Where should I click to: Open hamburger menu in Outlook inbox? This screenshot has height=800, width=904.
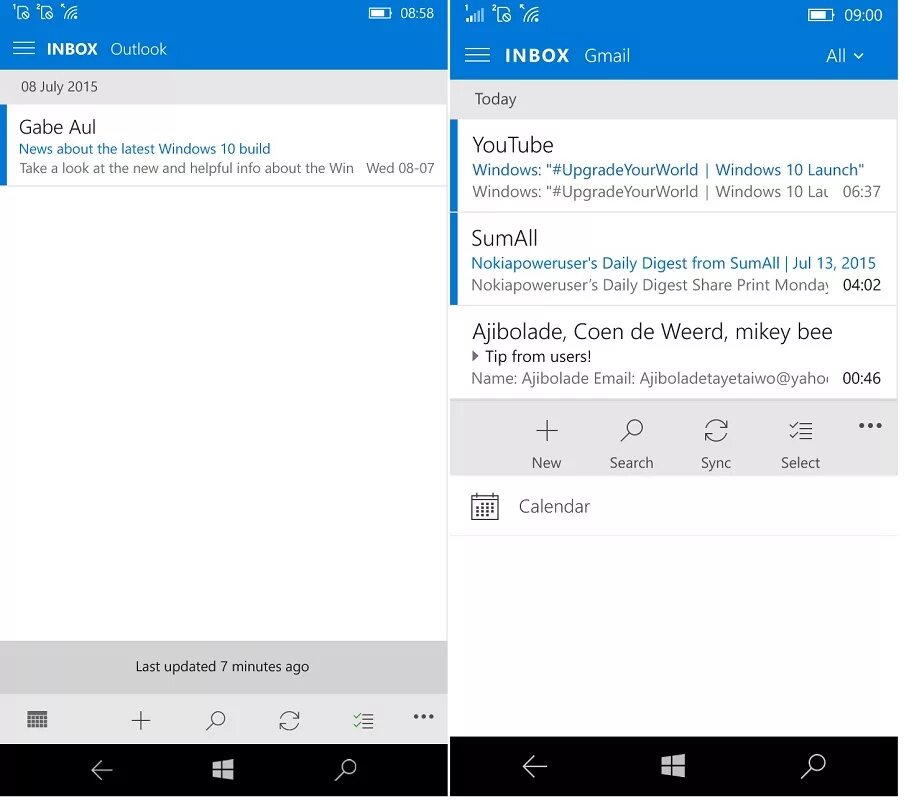(24, 48)
